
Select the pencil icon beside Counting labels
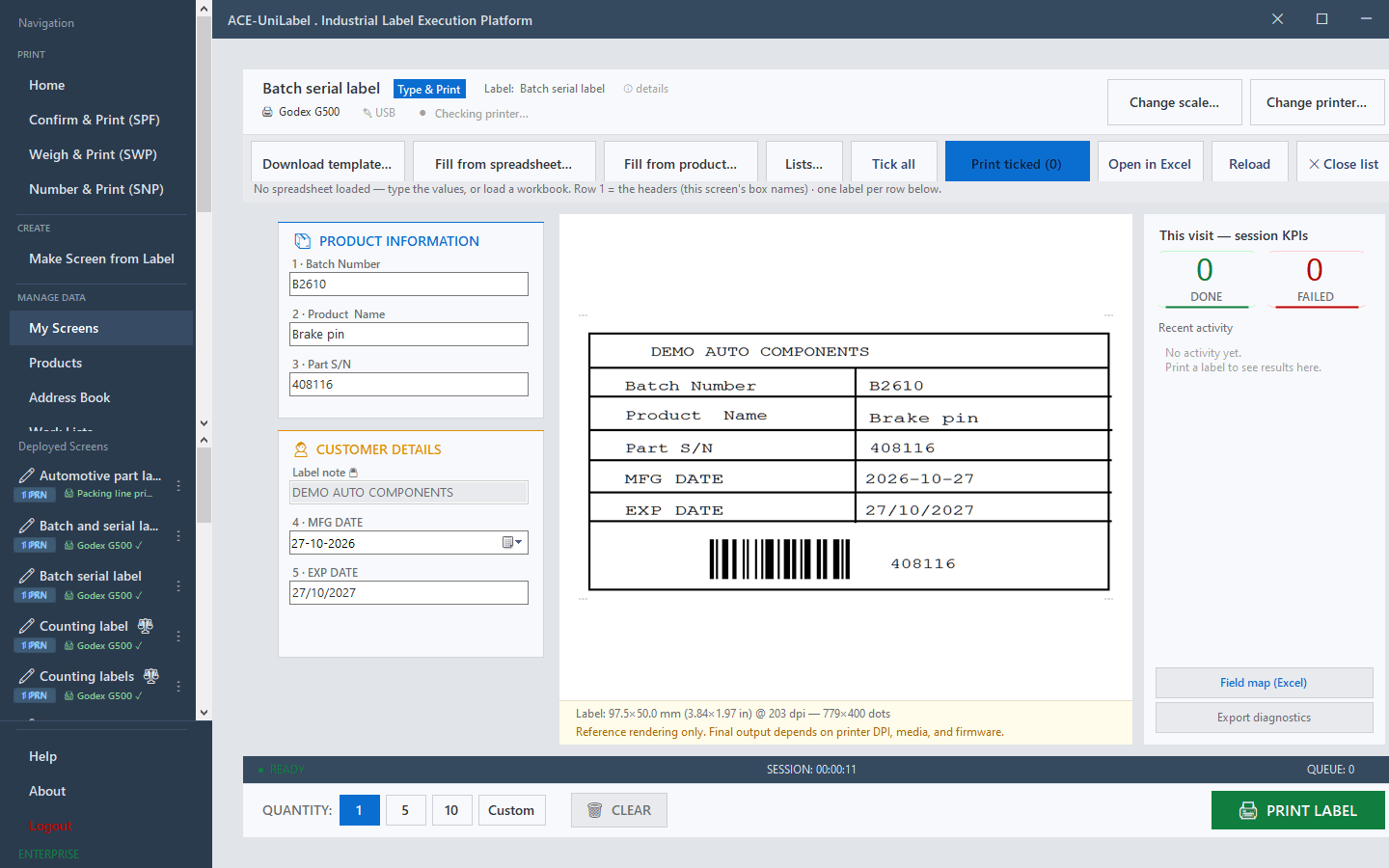[27, 676]
